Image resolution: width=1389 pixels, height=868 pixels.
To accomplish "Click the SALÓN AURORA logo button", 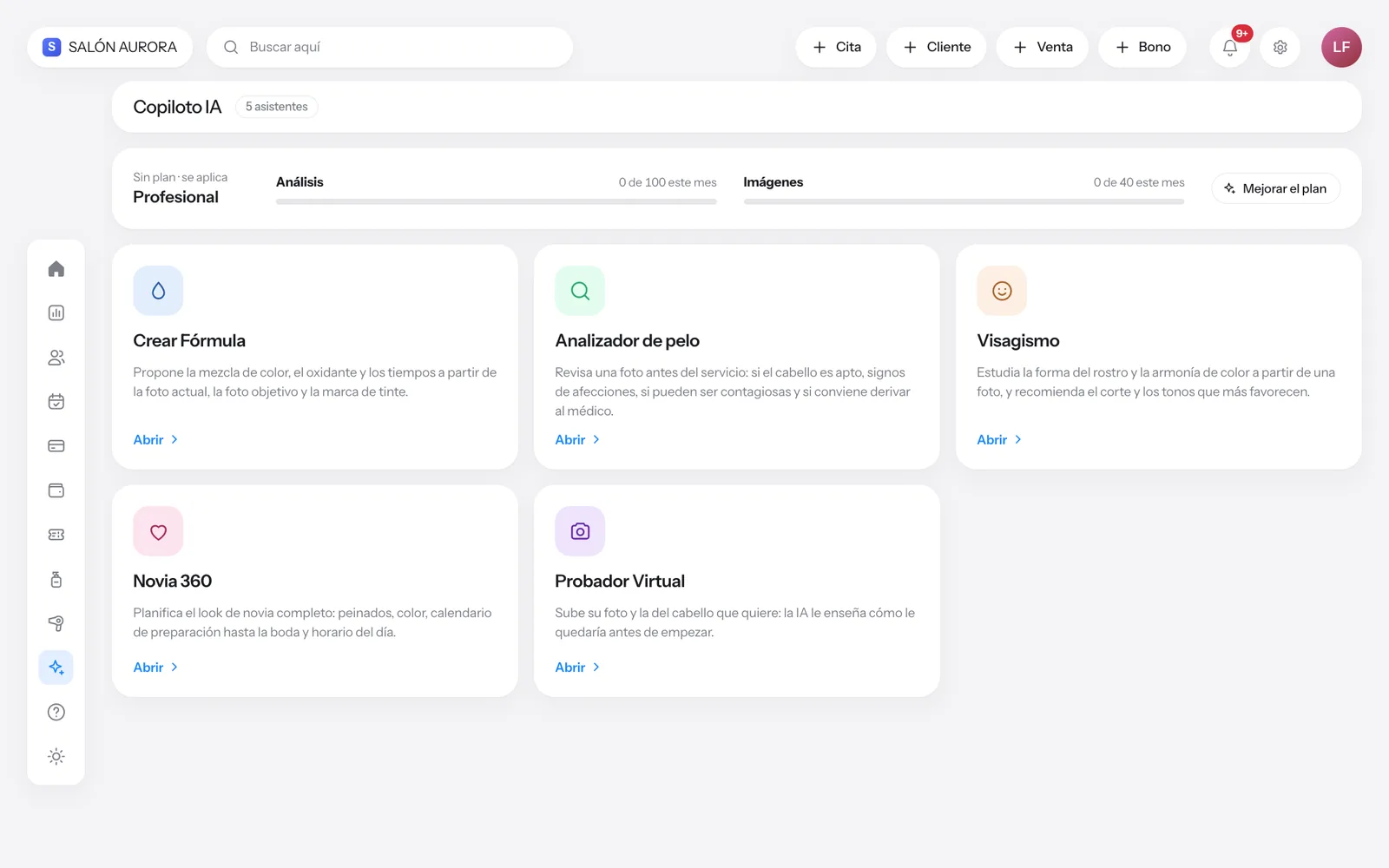I will coord(110,47).
